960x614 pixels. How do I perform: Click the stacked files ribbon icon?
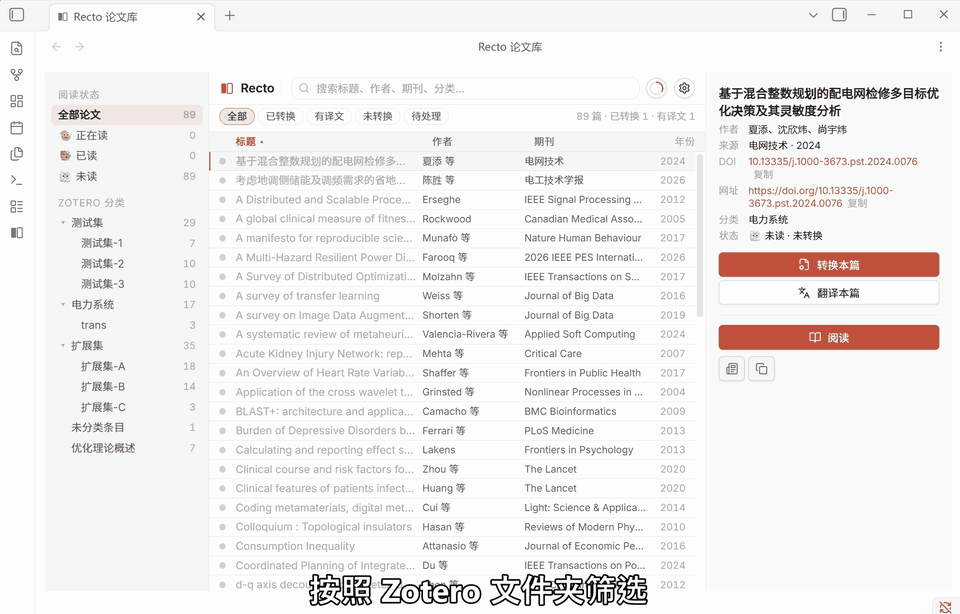click(x=17, y=154)
